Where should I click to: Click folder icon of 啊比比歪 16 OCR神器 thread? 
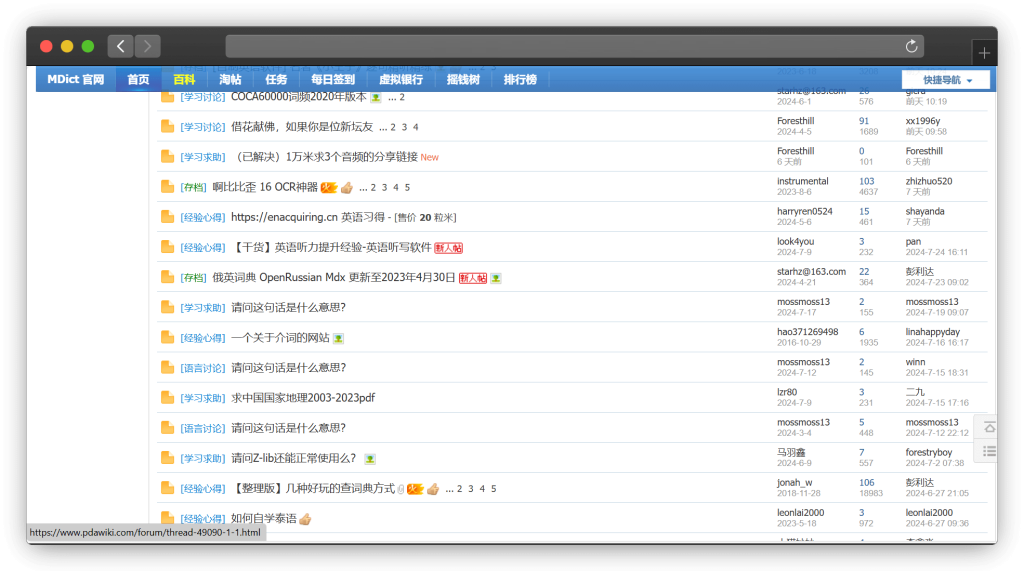[x=167, y=186]
